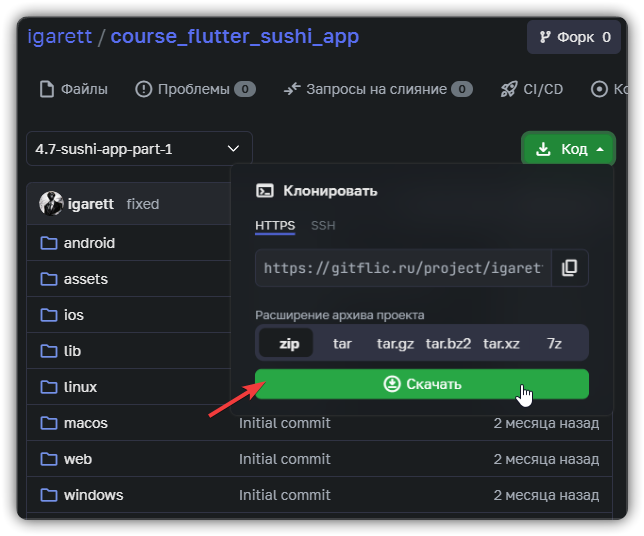Click the igarett user avatar
The width and height of the screenshot is (644, 536).
pos(51,204)
